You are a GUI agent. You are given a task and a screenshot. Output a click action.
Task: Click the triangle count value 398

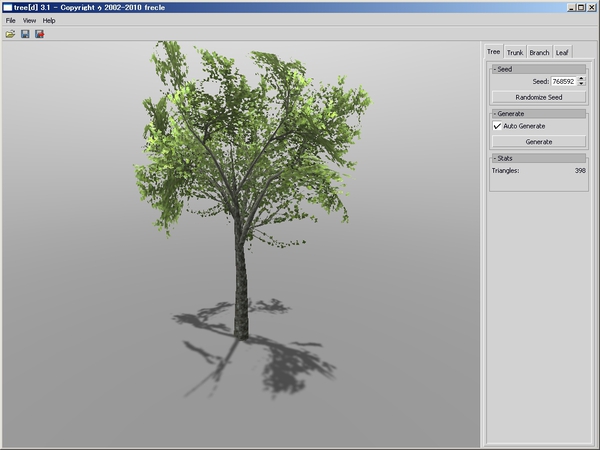coord(580,171)
